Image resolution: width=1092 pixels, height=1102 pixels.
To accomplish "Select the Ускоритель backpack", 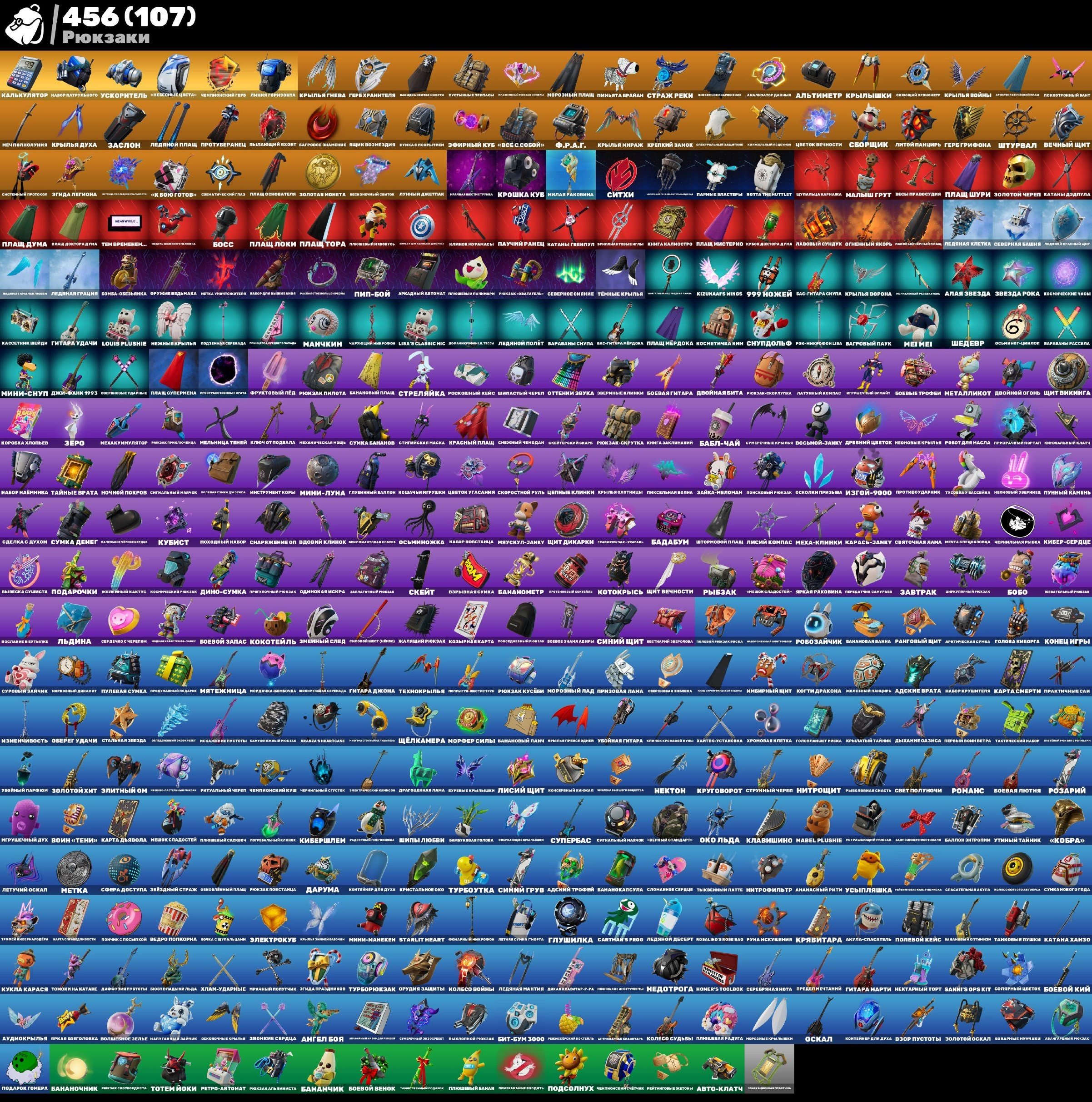I will click(124, 75).
